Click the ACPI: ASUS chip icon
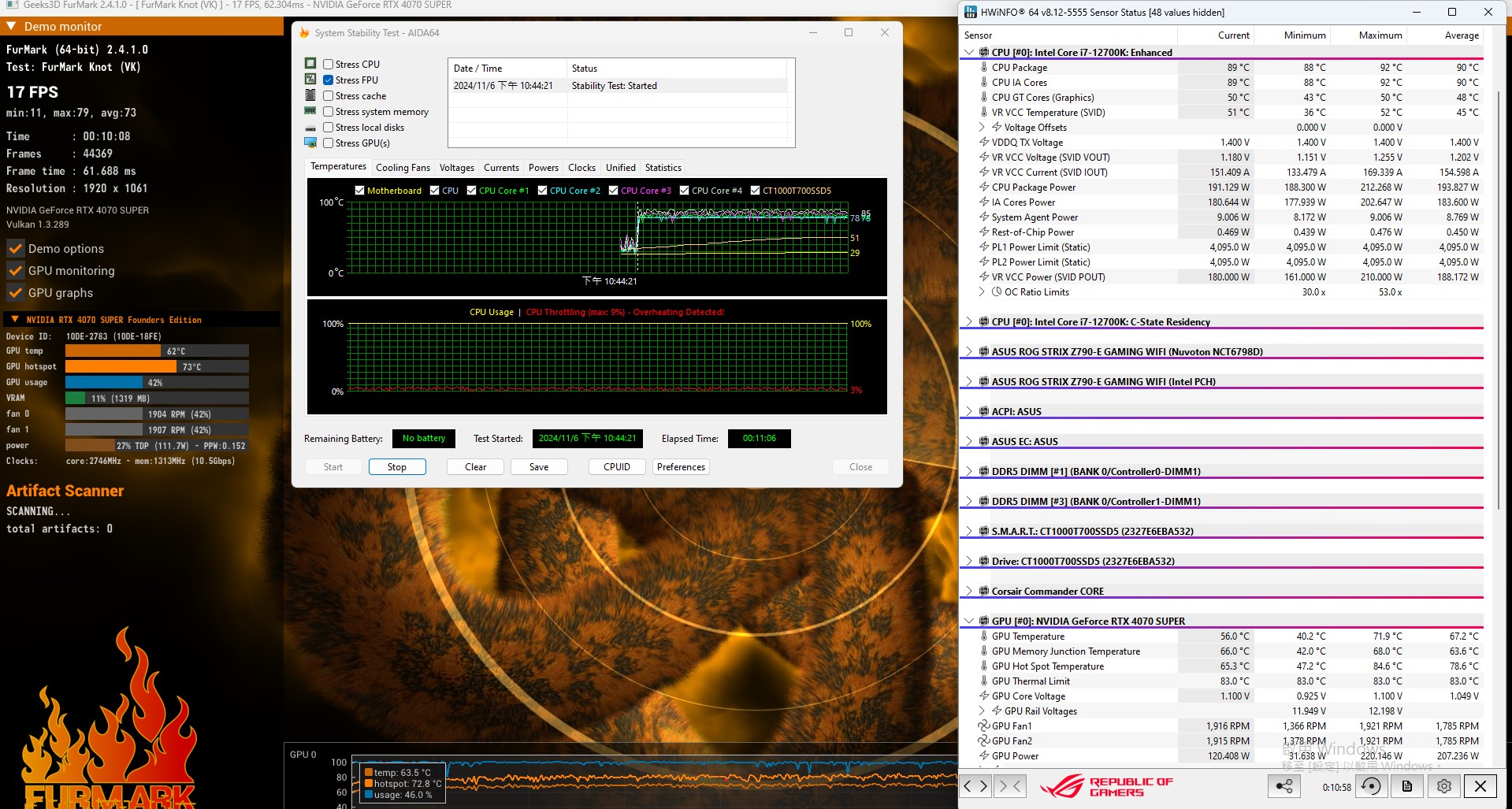The width and height of the screenshot is (1512, 809). pos(984,411)
